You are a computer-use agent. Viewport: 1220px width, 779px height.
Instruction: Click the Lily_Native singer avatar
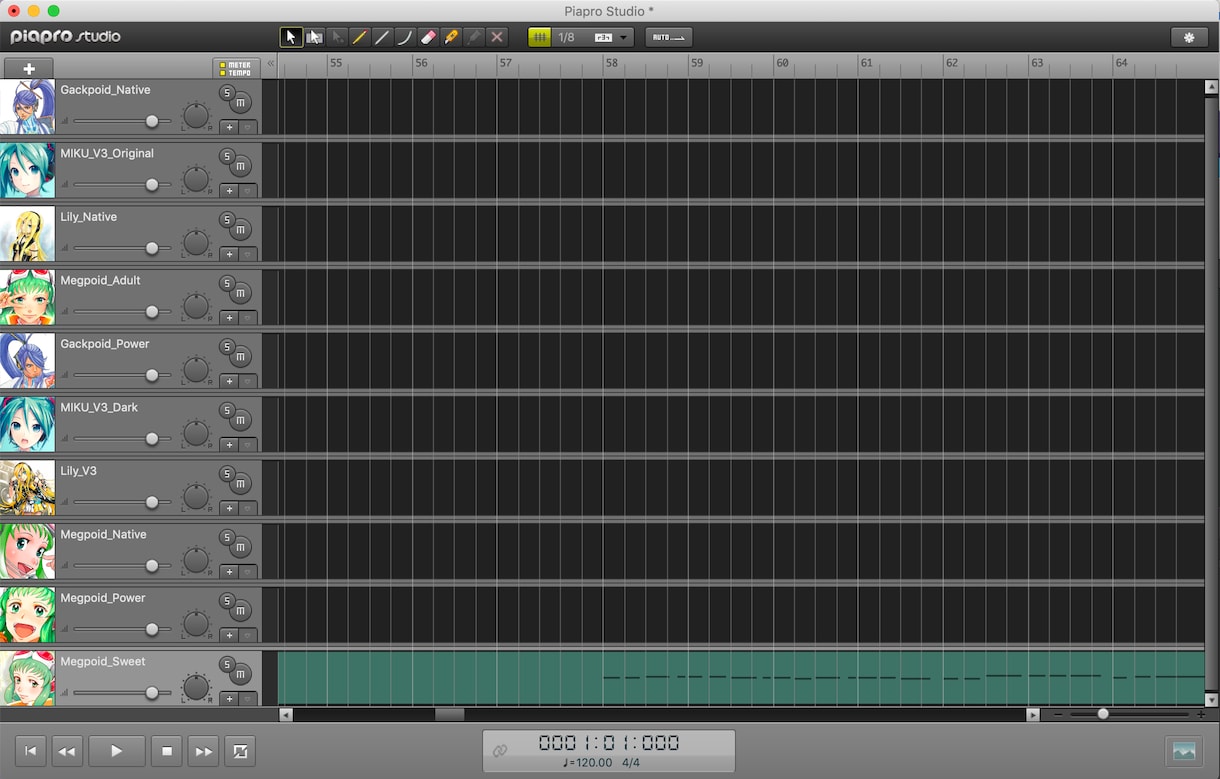click(x=27, y=234)
